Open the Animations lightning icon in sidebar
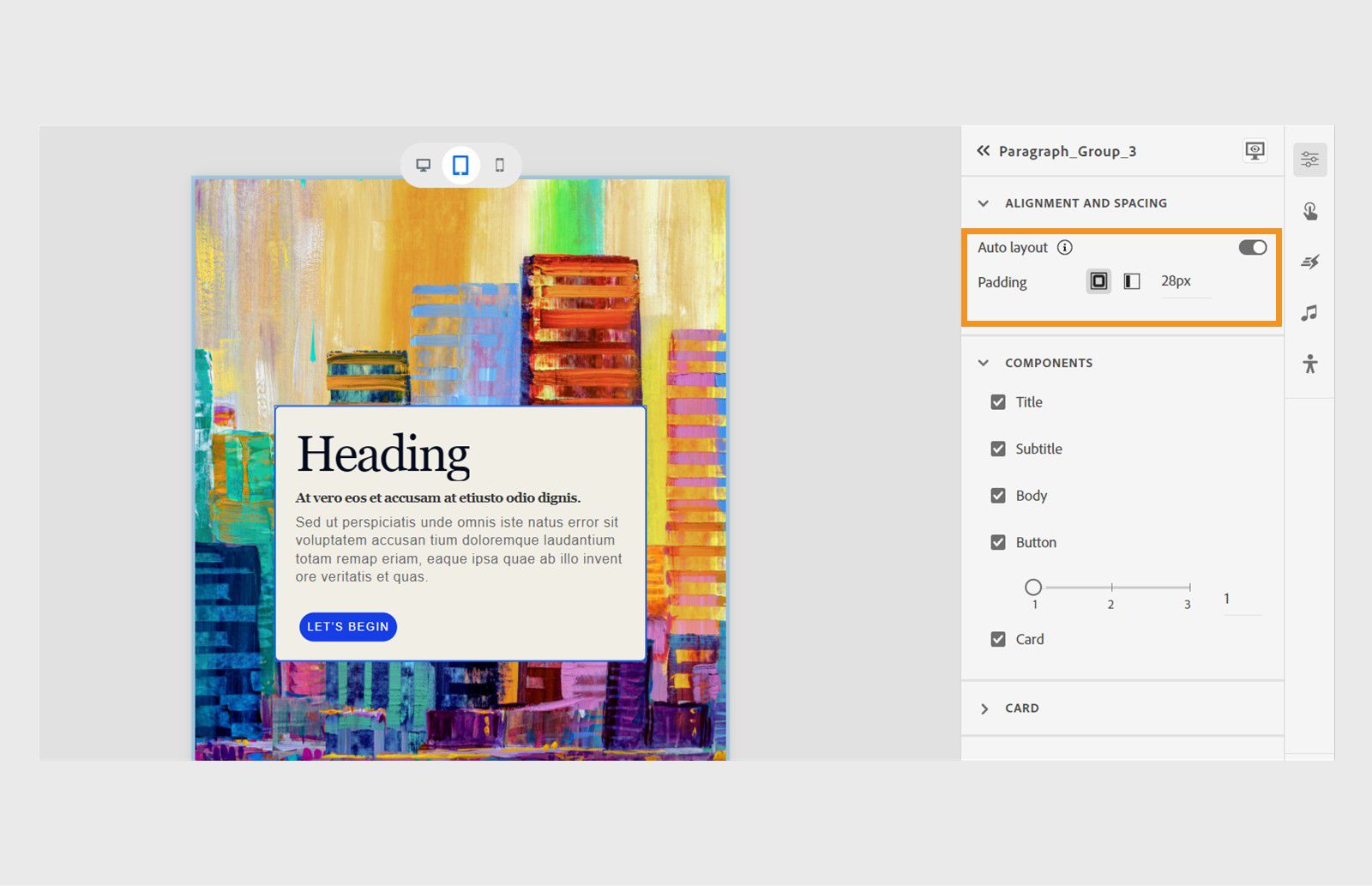 point(1309,262)
